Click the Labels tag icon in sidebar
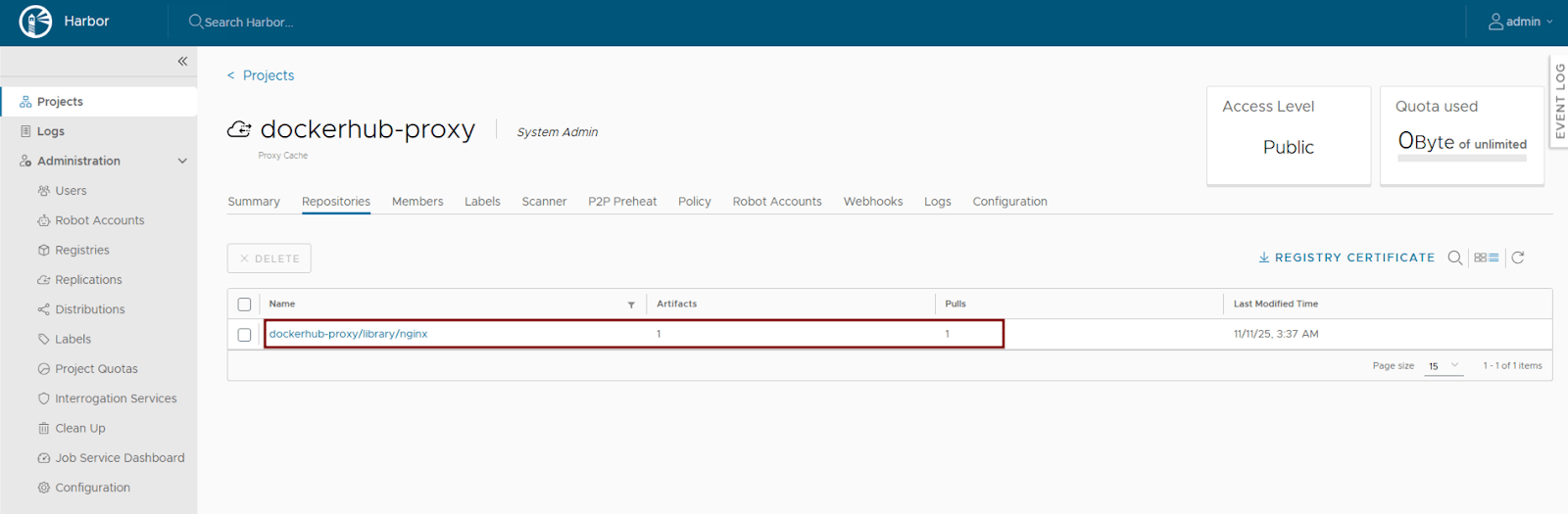1568x514 pixels. (43, 339)
